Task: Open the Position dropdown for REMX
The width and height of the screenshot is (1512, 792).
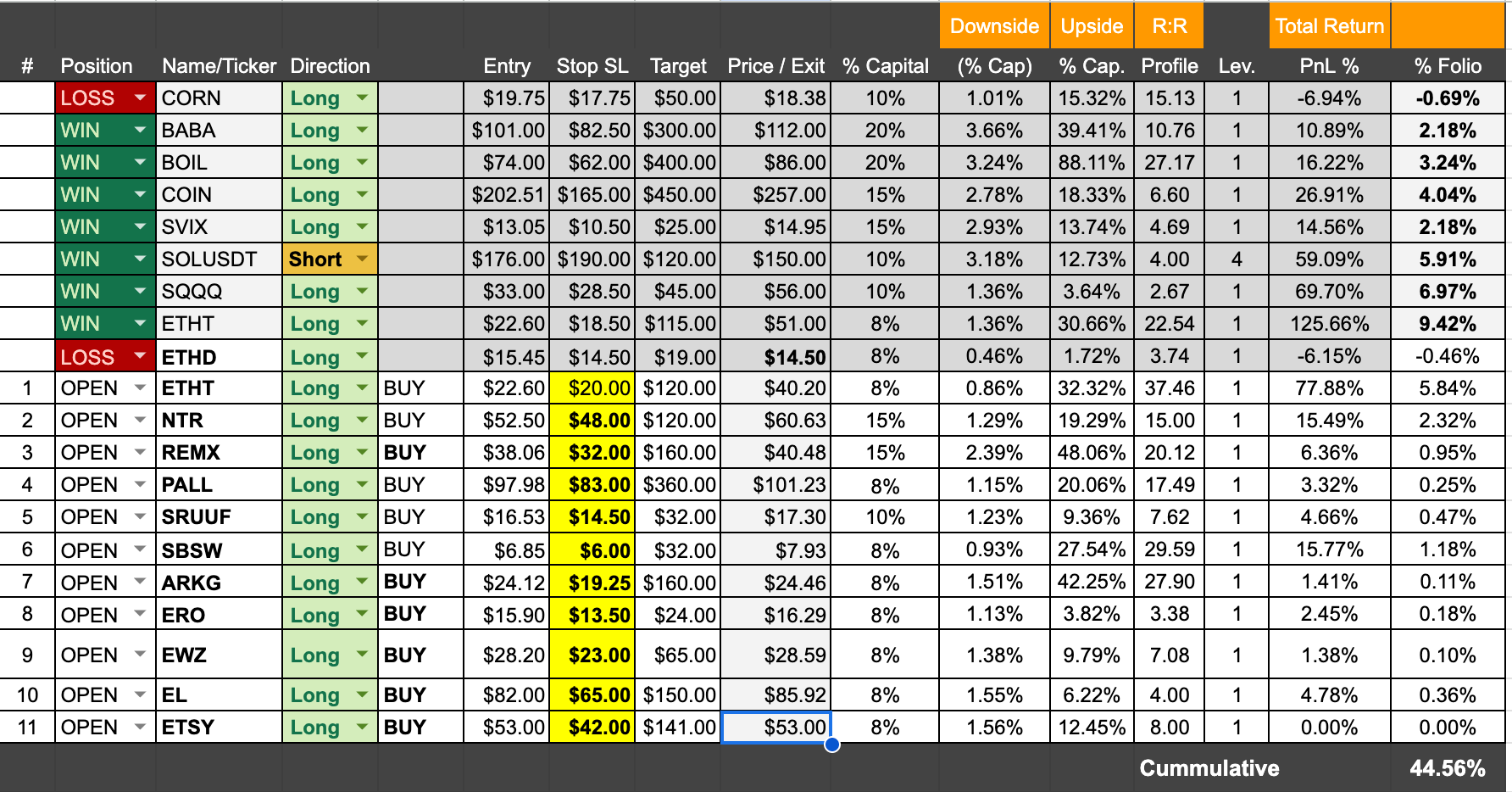Action: point(140,452)
